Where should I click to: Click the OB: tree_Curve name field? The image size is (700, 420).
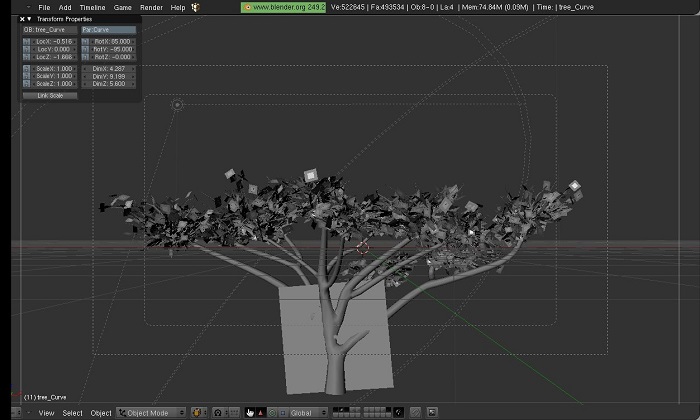pyautogui.click(x=50, y=30)
